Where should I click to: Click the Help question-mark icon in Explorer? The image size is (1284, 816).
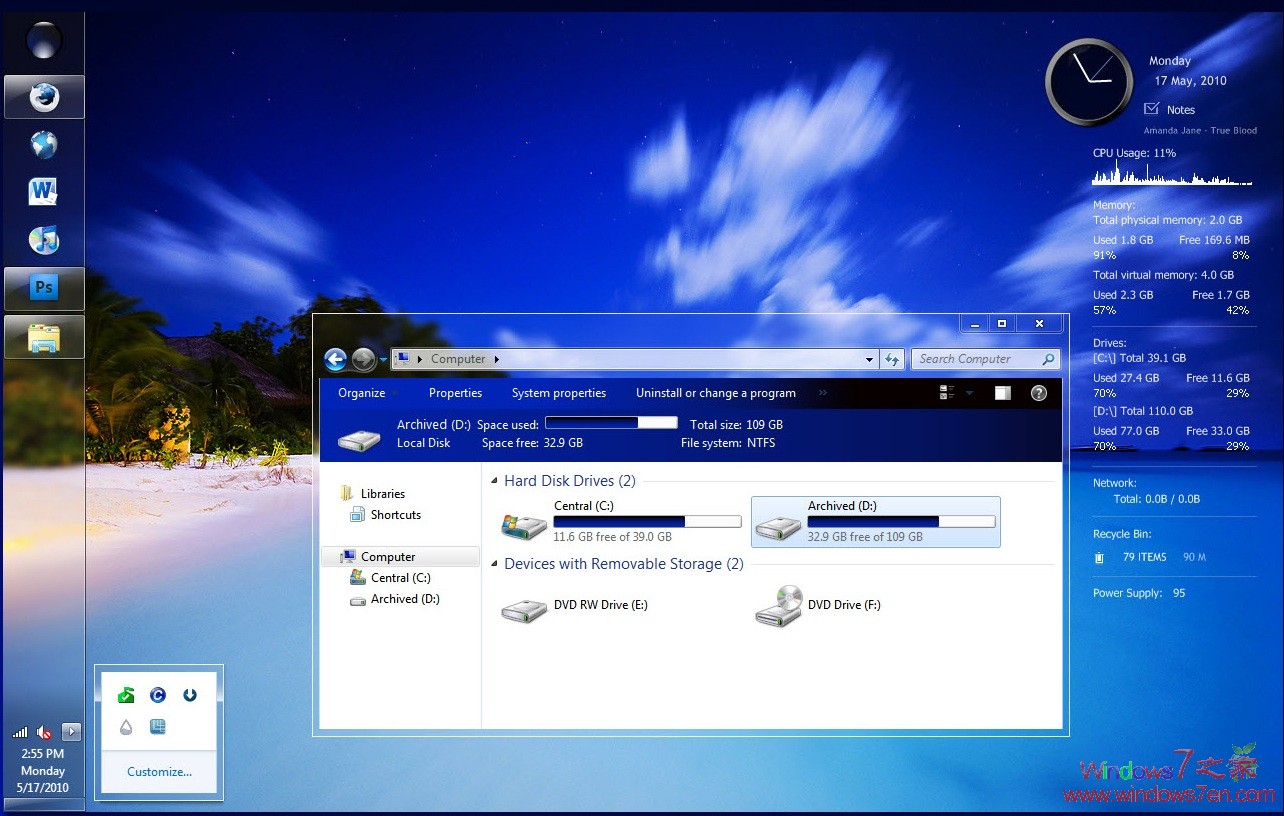point(1038,393)
